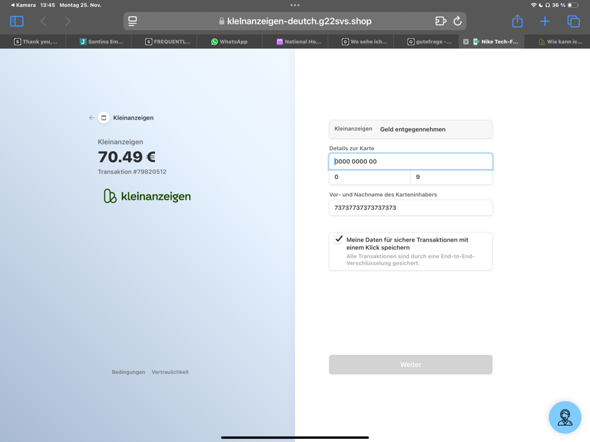Go forward with browser forward arrow
This screenshot has width=590, height=442.
click(x=67, y=21)
